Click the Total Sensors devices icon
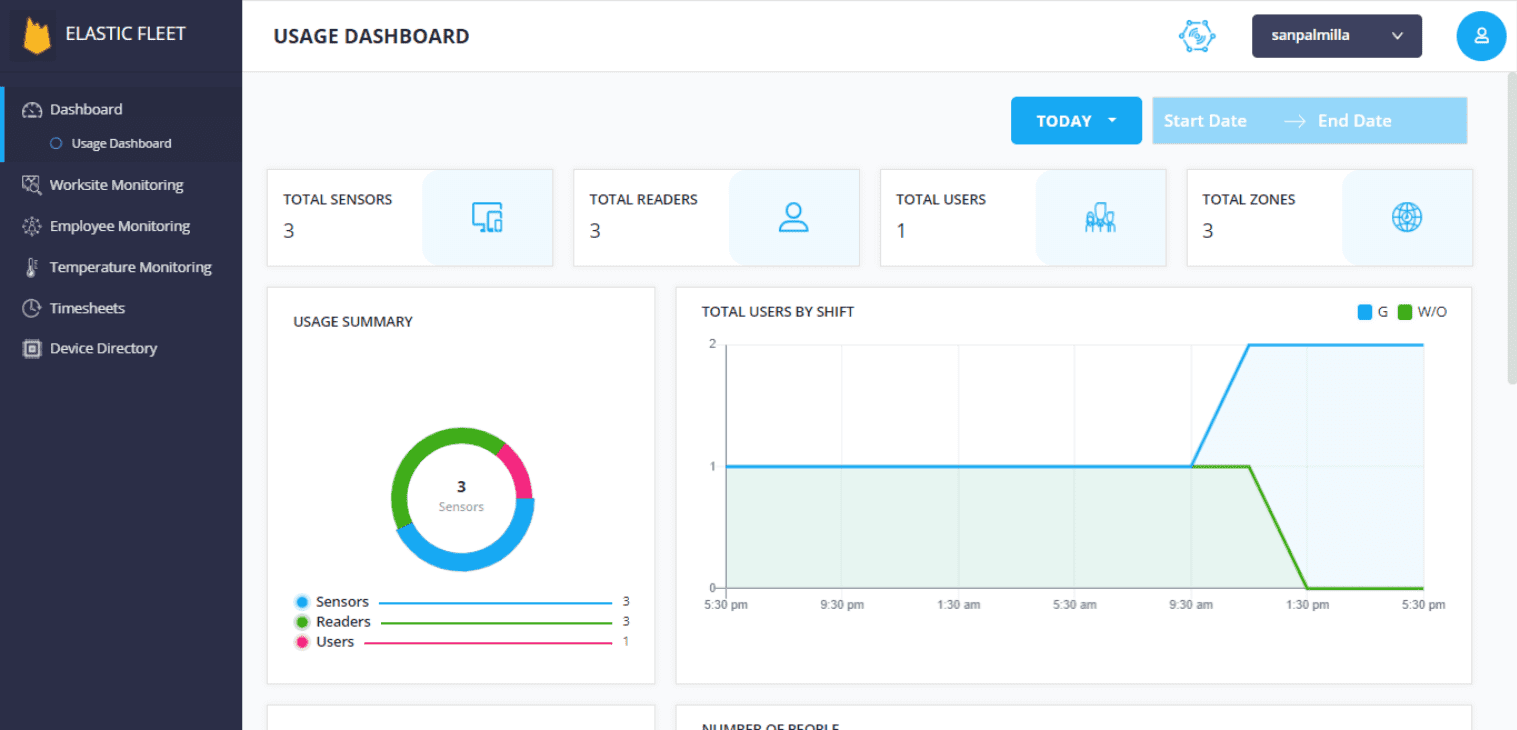This screenshot has height=730, width=1517. coord(486,217)
